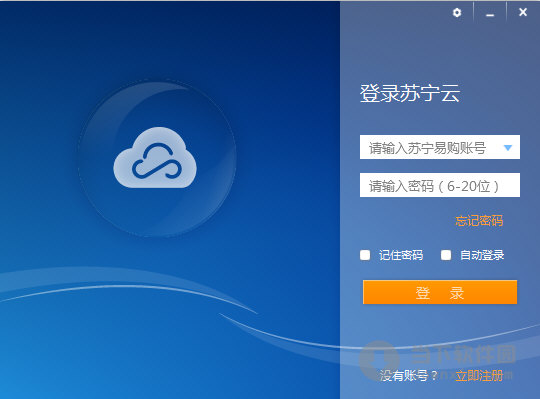Open the 立即注册 register link
The width and height of the screenshot is (540, 399).
coord(479,376)
